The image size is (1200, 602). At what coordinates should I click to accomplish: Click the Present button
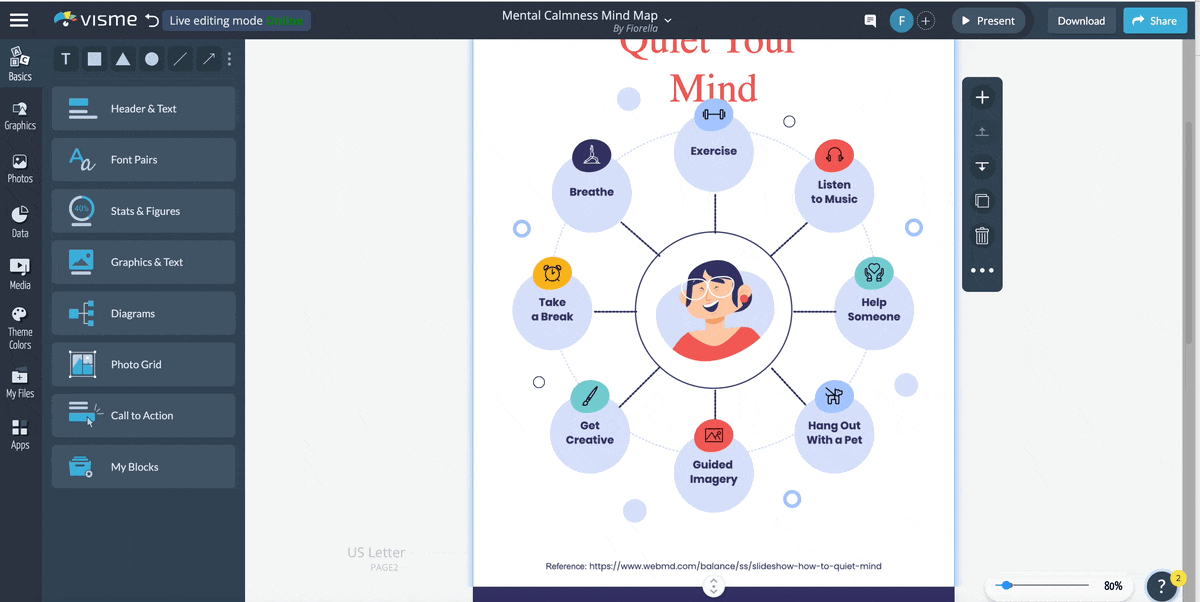[x=988, y=20]
